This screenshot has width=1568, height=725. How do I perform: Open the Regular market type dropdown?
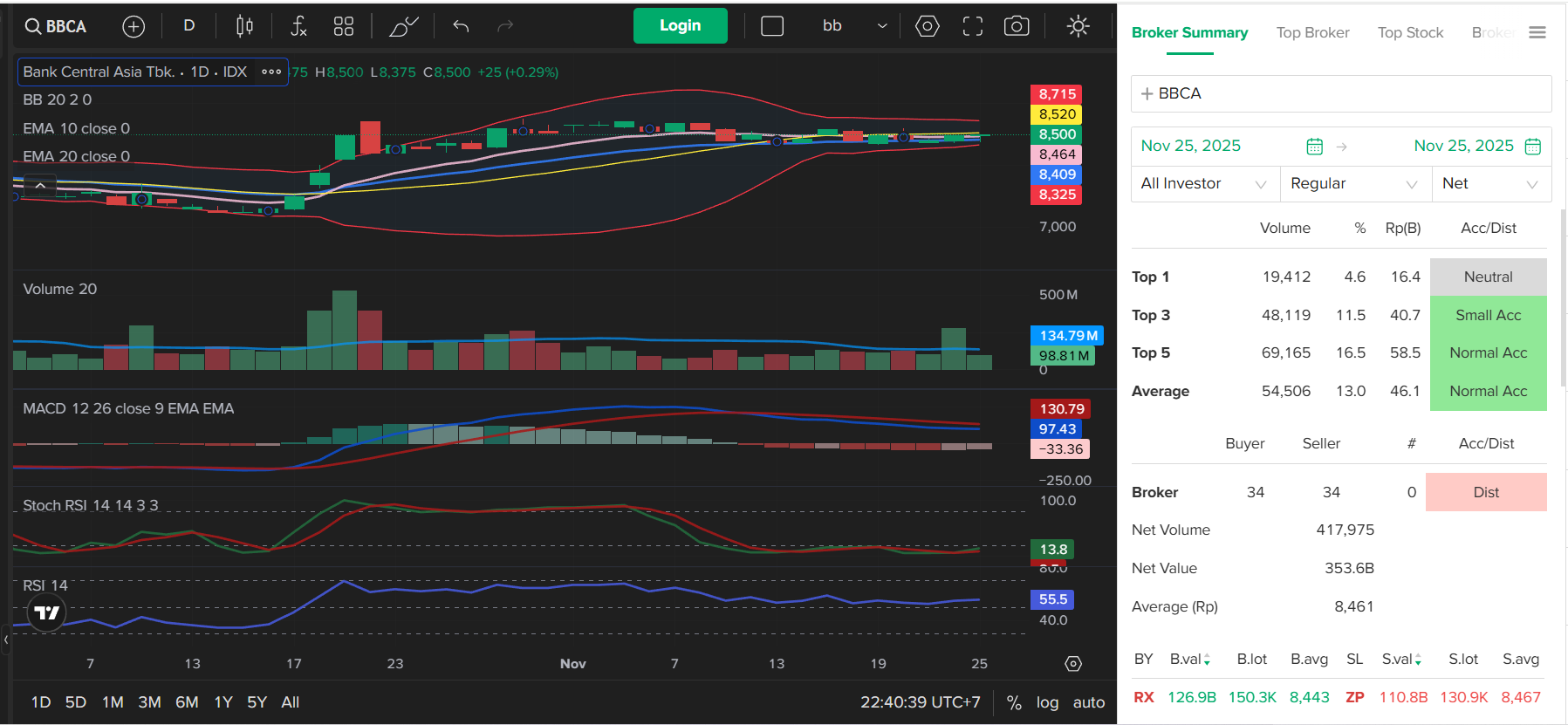coord(1354,184)
